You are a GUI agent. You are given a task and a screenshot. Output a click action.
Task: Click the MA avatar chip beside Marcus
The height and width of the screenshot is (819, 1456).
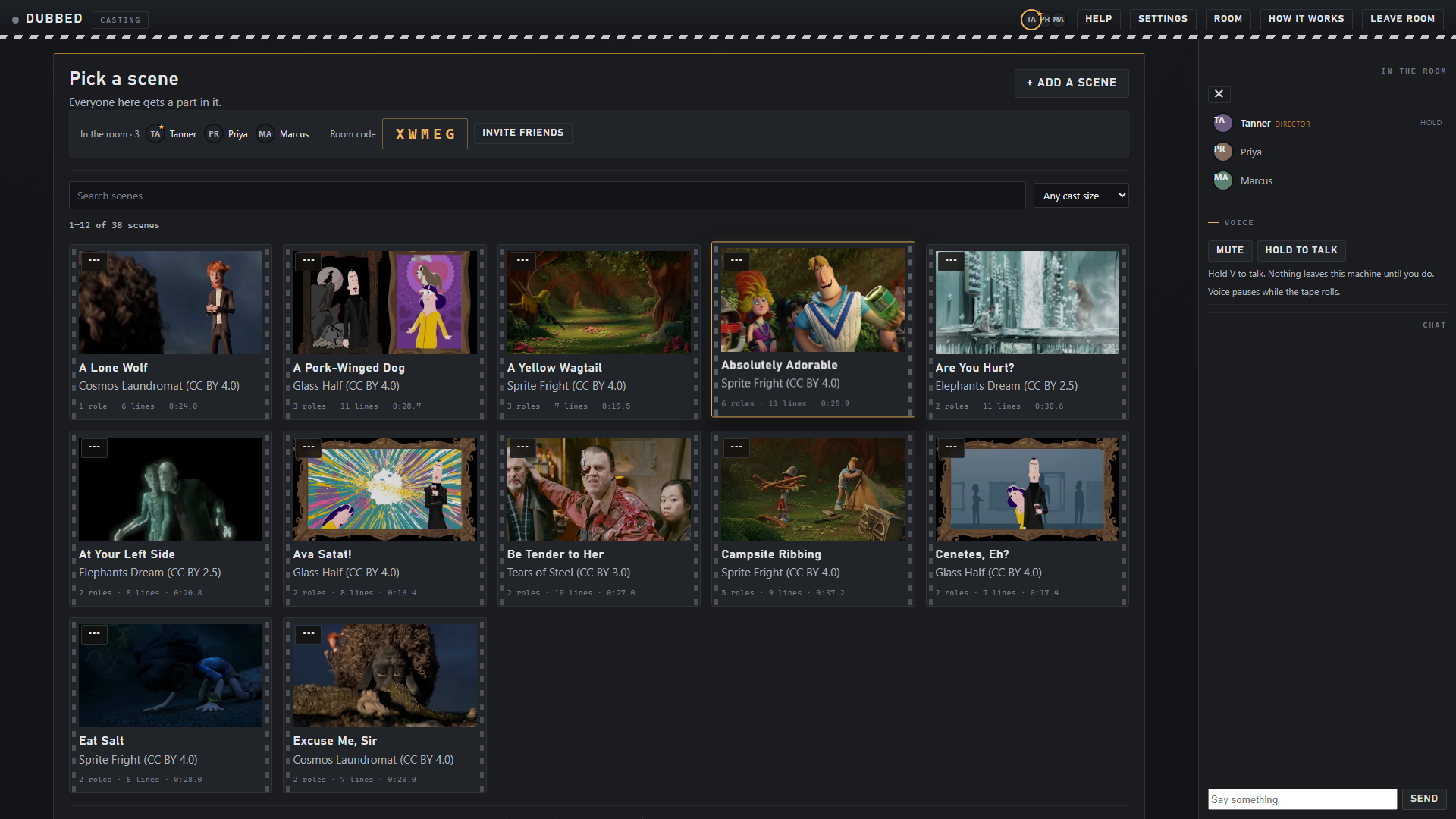[265, 134]
